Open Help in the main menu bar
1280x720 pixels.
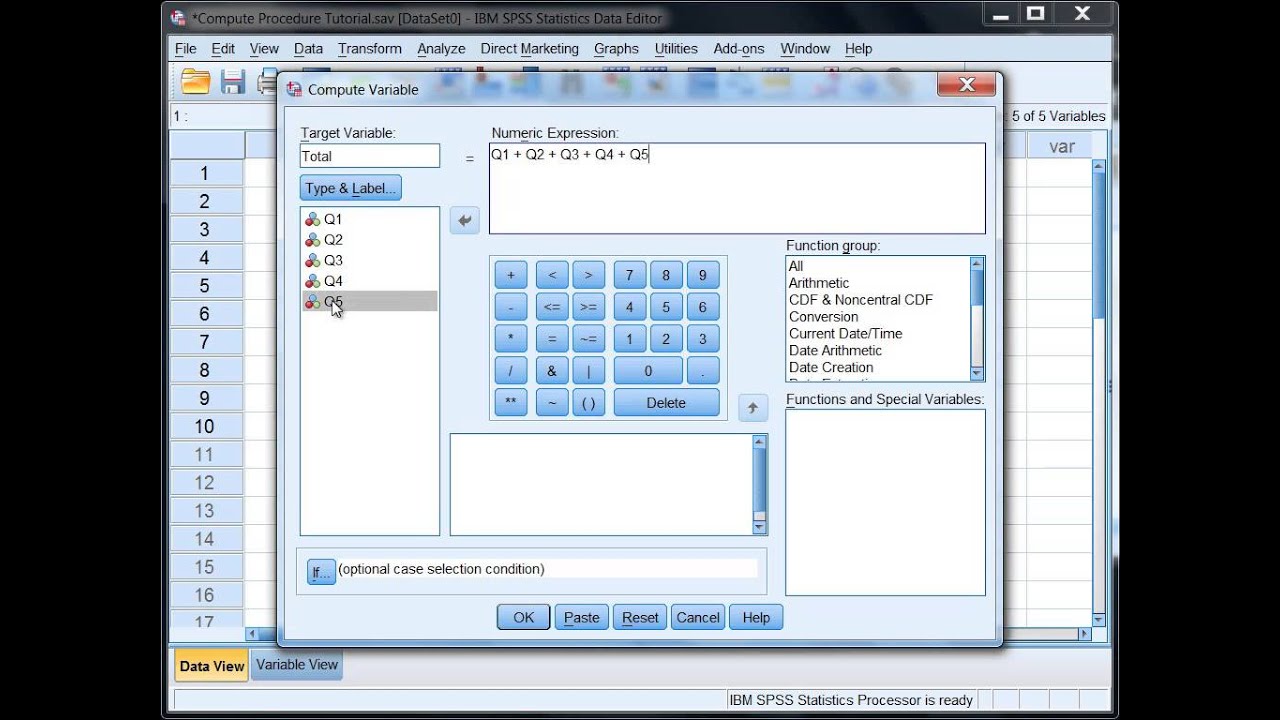[858, 48]
